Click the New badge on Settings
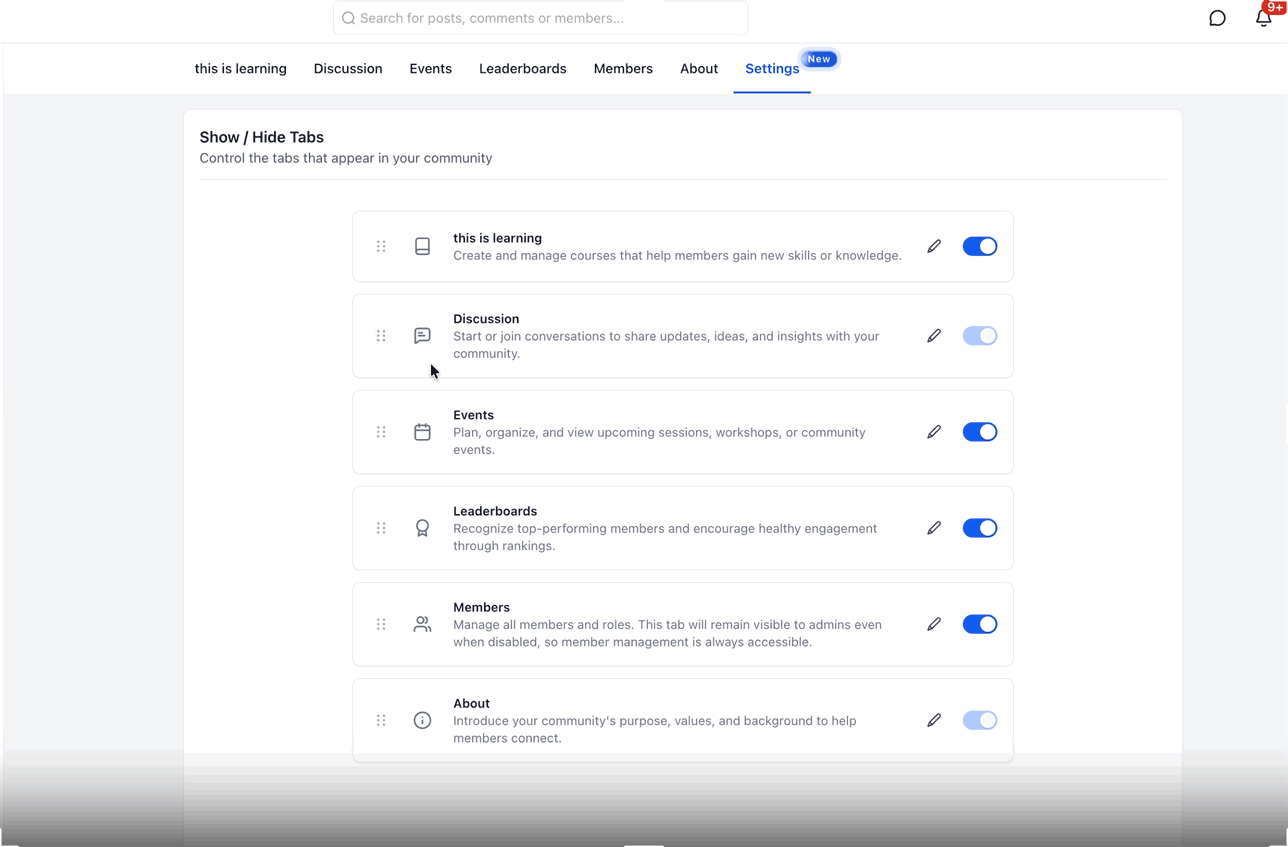1288x847 pixels. [x=819, y=59]
